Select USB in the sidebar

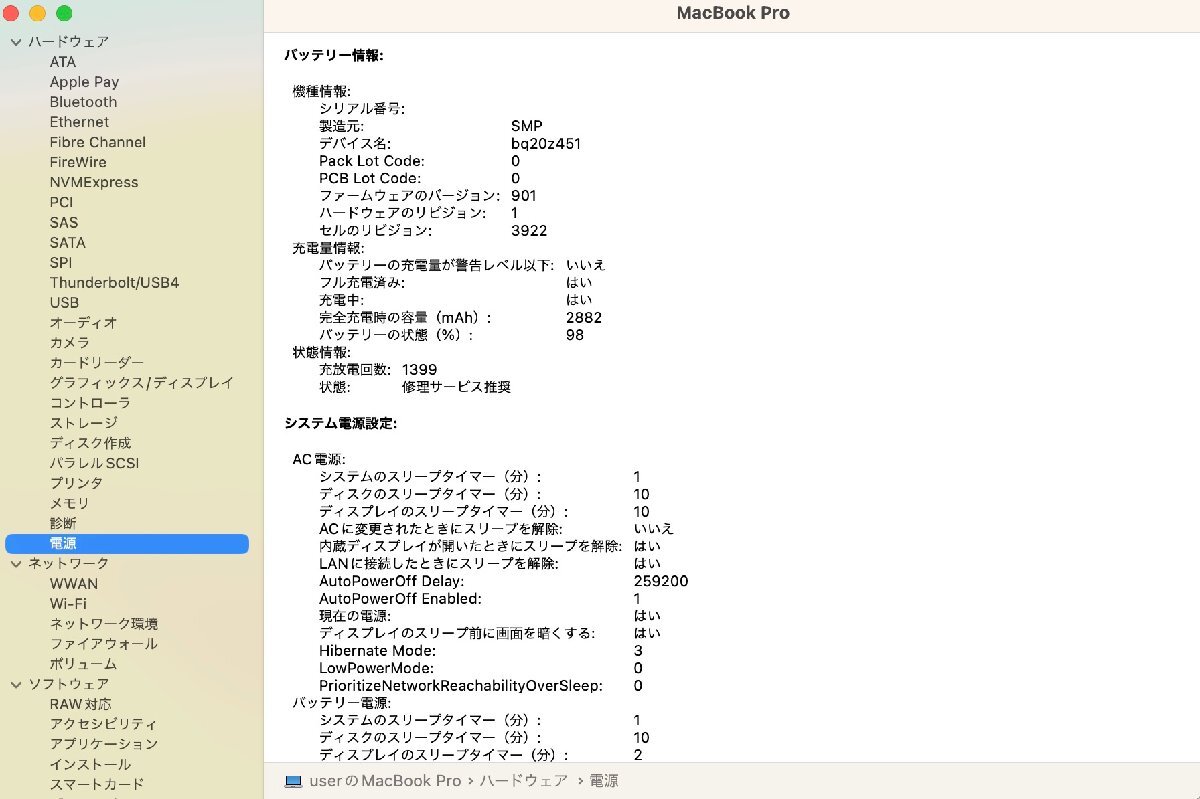pos(64,303)
